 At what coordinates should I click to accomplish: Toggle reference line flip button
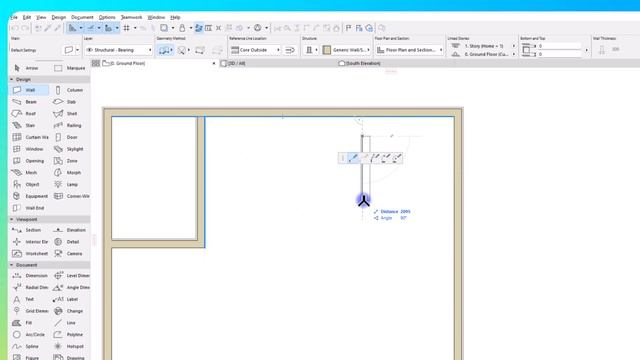[x=290, y=50]
